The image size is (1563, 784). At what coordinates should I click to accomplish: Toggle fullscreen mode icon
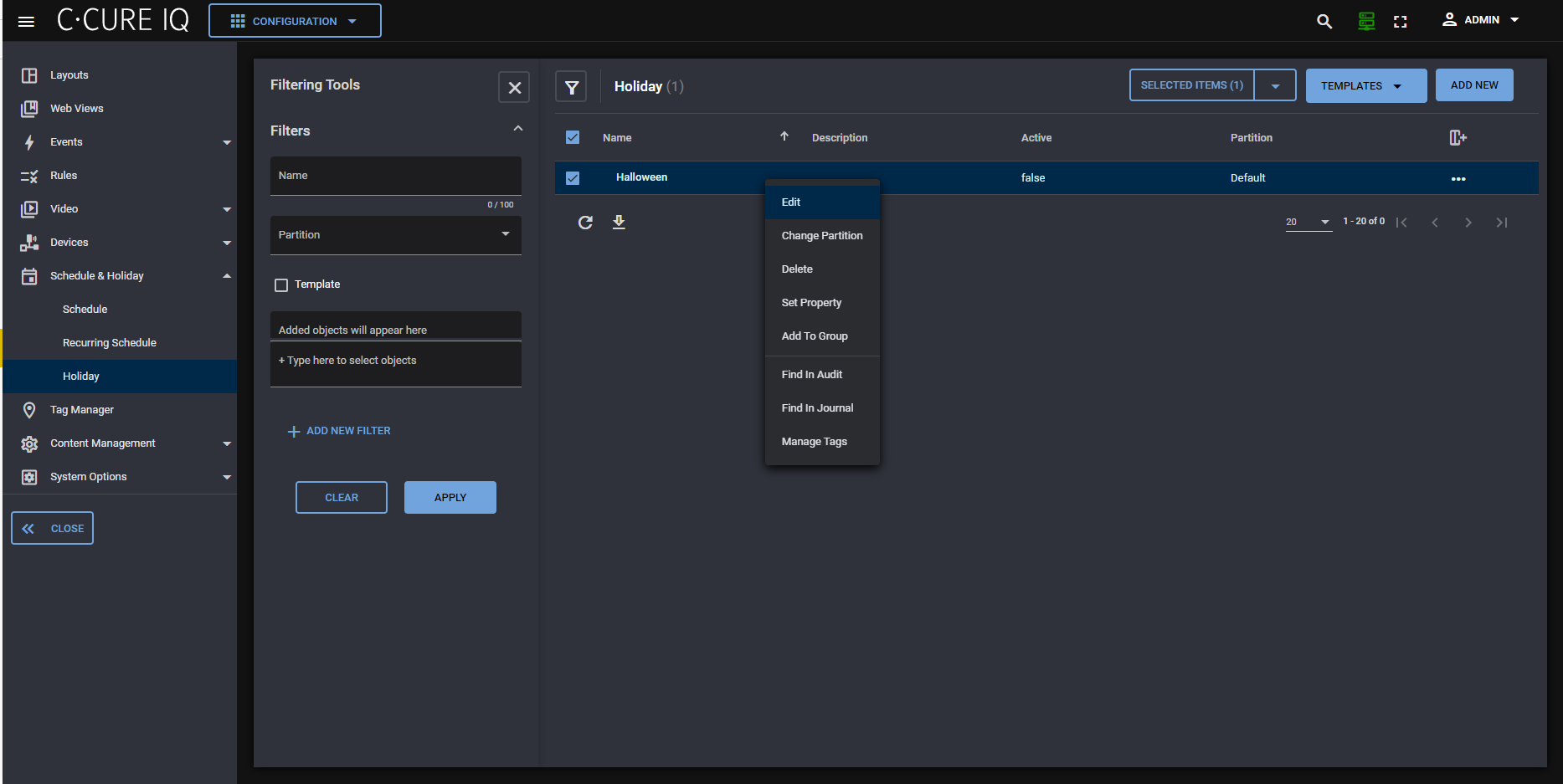1400,22
